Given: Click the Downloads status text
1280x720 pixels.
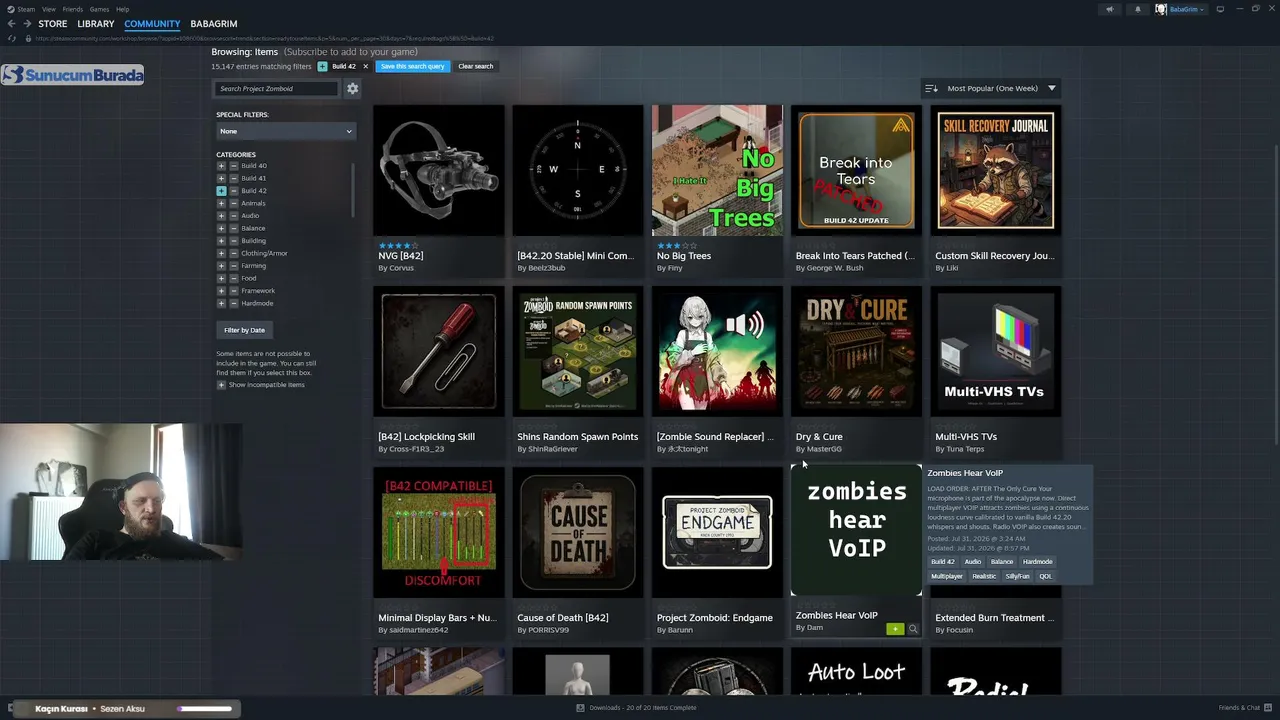Looking at the screenshot, I should 643,708.
